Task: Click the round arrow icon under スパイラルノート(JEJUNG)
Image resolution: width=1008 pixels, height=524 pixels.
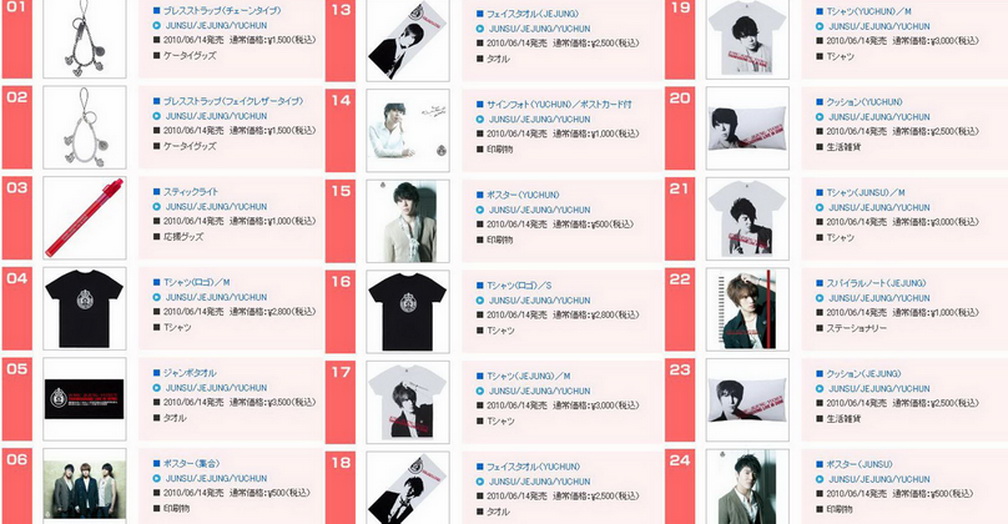Action: 820,298
